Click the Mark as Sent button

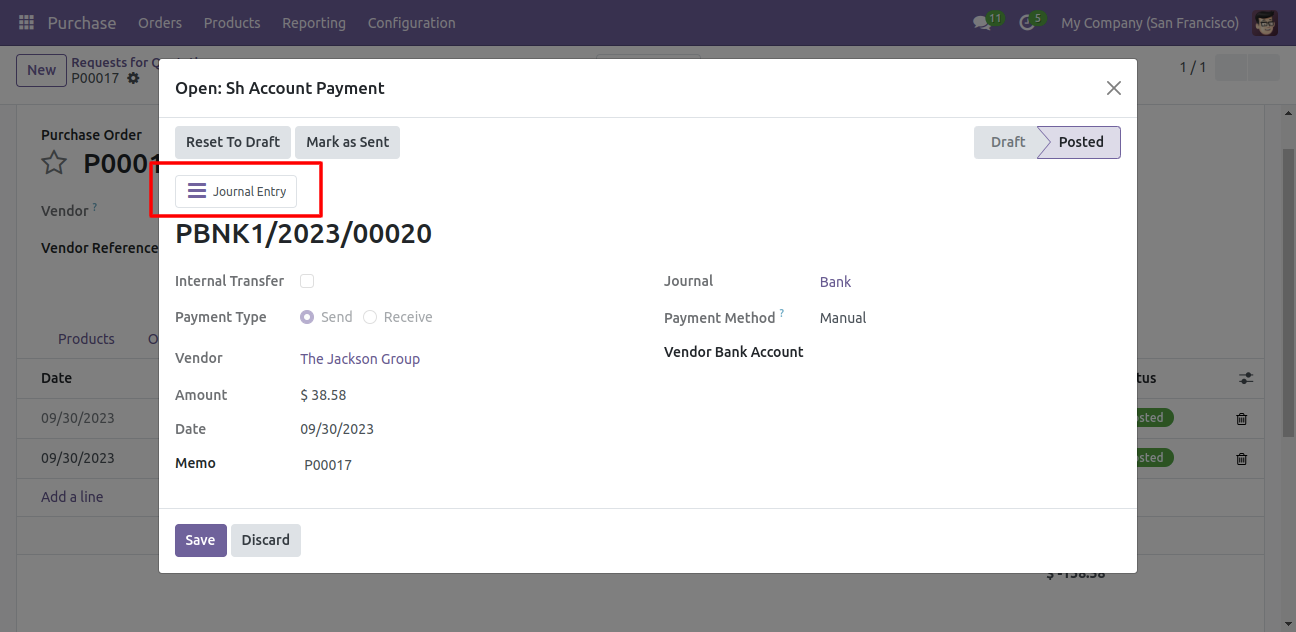[x=347, y=142]
